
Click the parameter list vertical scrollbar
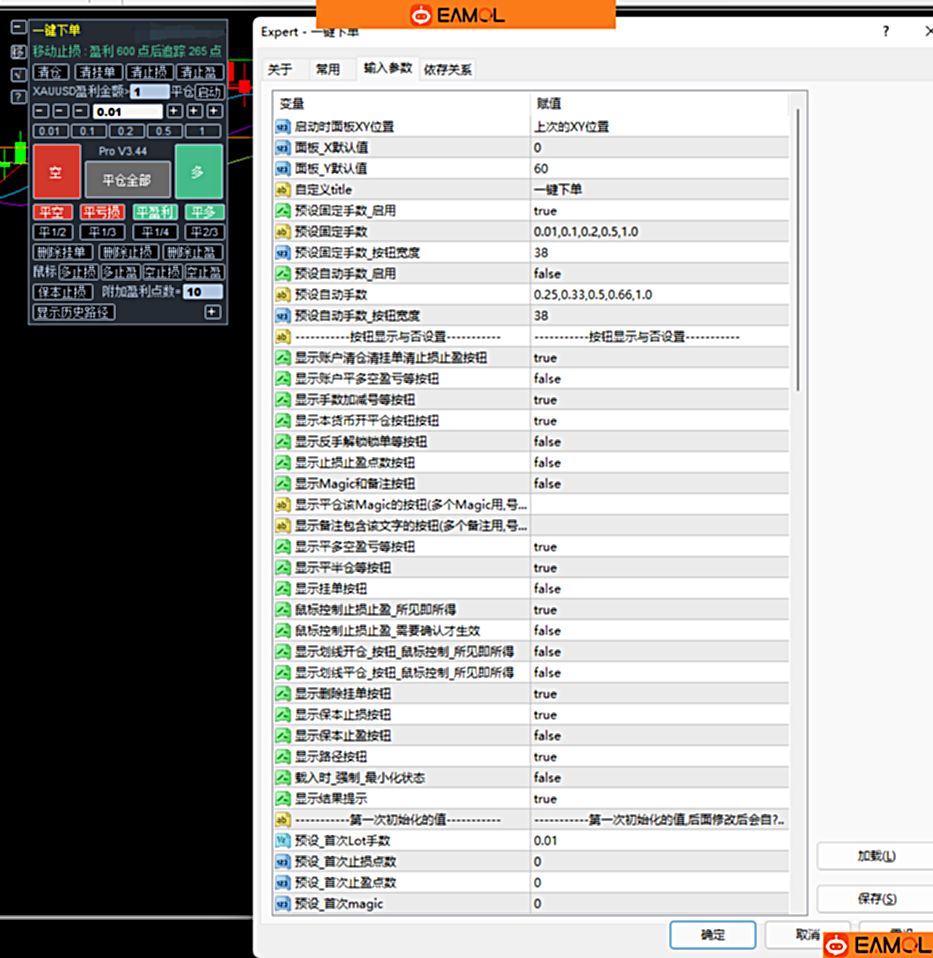pyautogui.click(x=798, y=250)
